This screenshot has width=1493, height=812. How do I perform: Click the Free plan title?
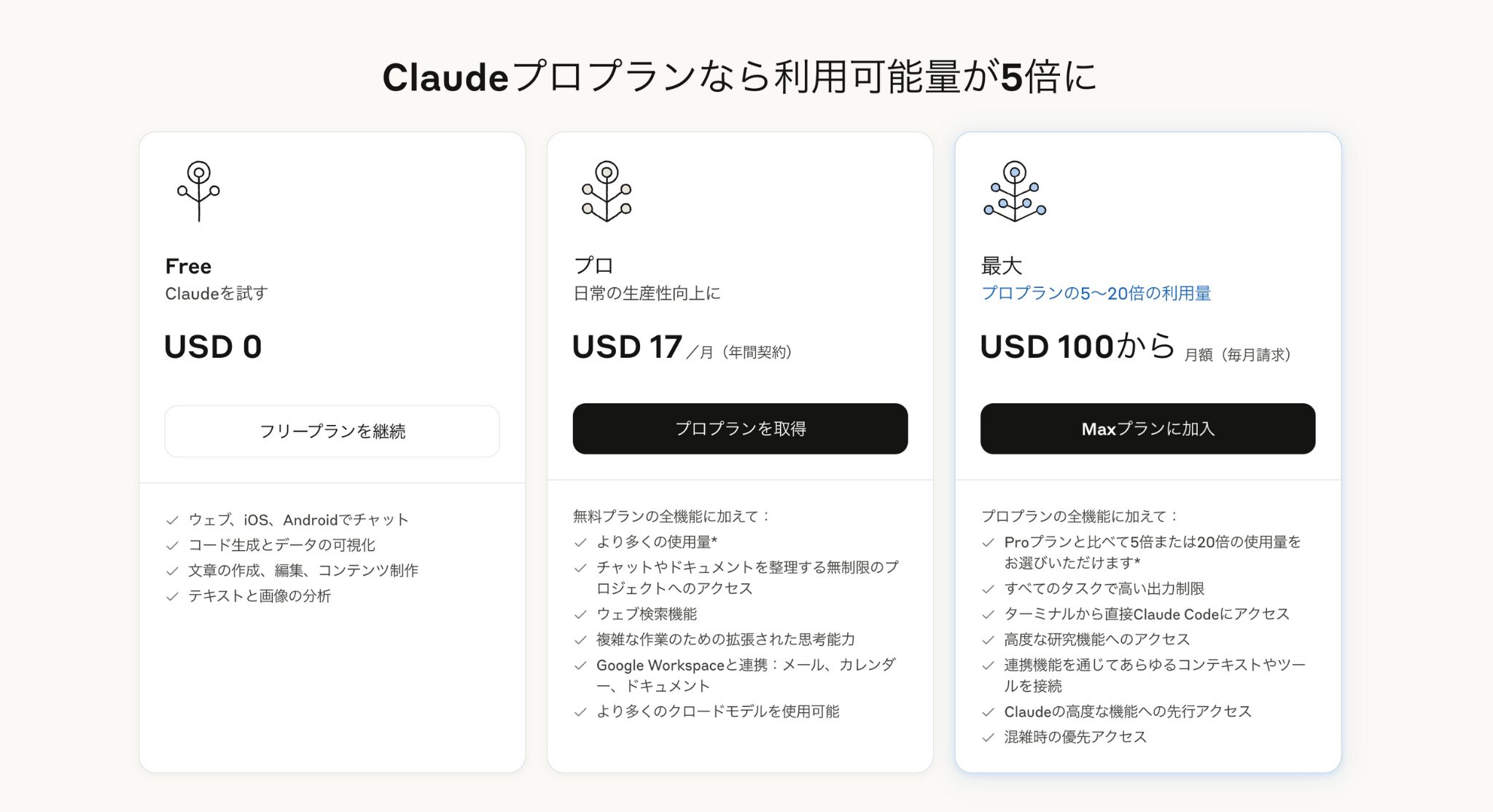[188, 266]
